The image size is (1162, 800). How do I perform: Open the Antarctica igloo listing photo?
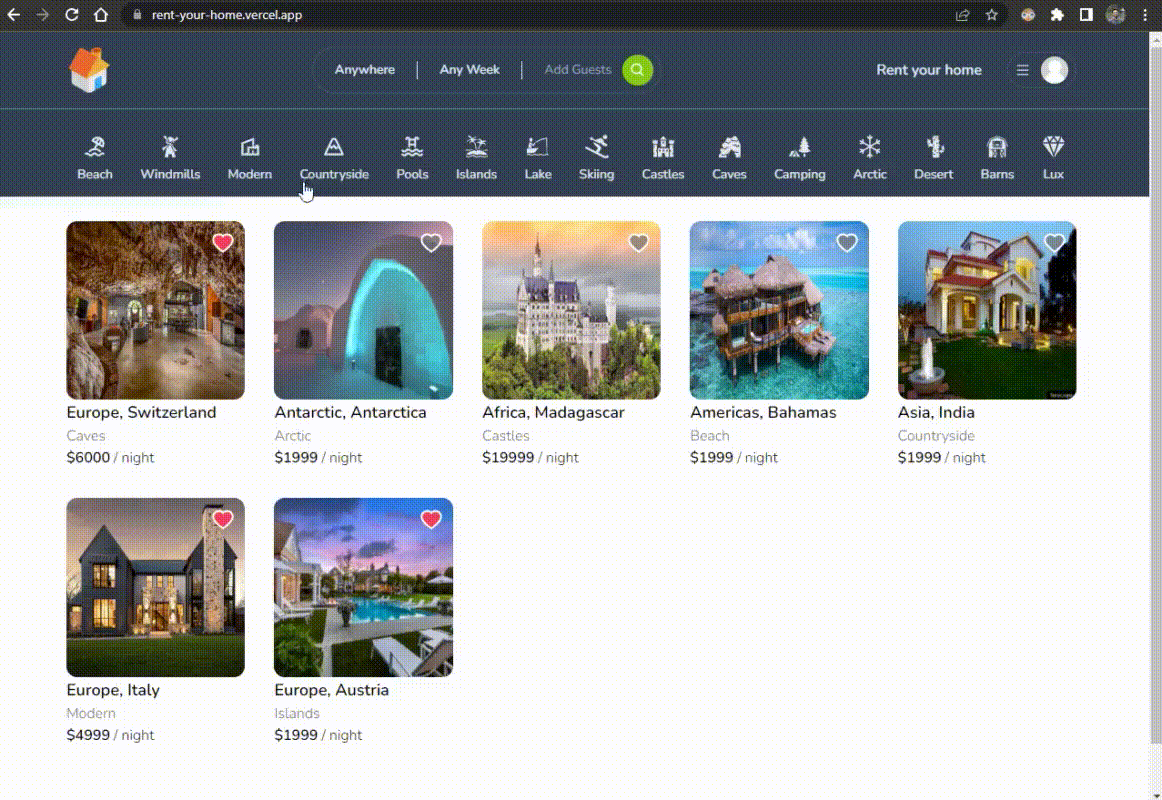pyautogui.click(x=363, y=310)
